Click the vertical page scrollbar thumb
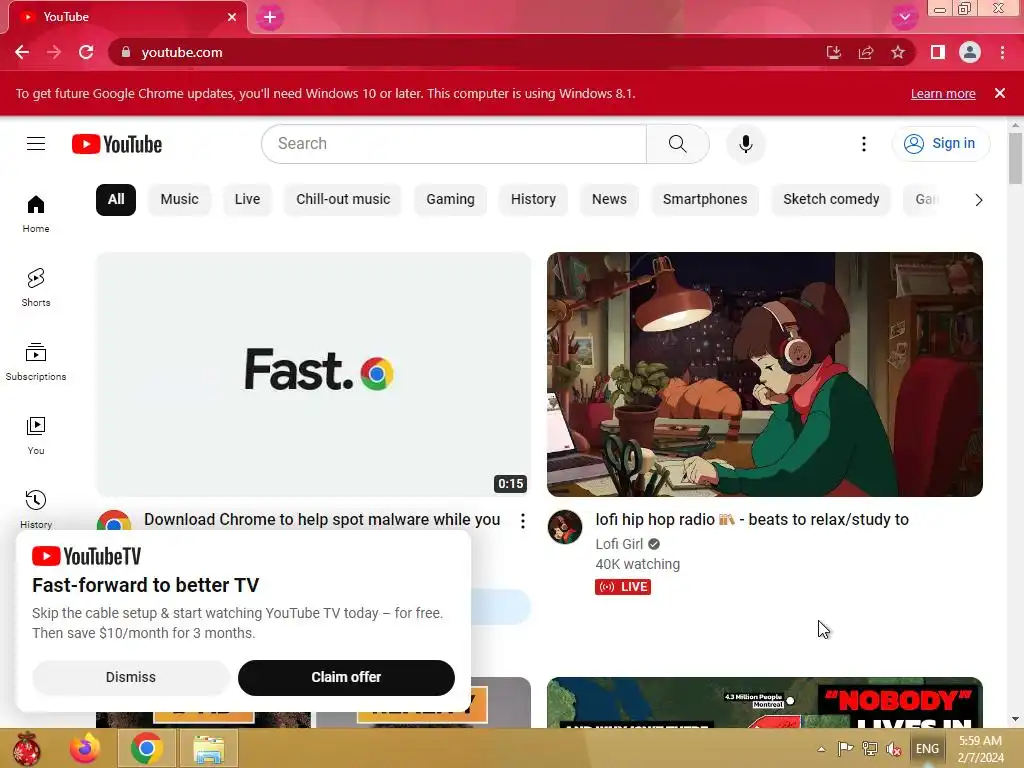The width and height of the screenshot is (1024, 768). pyautogui.click(x=1015, y=159)
